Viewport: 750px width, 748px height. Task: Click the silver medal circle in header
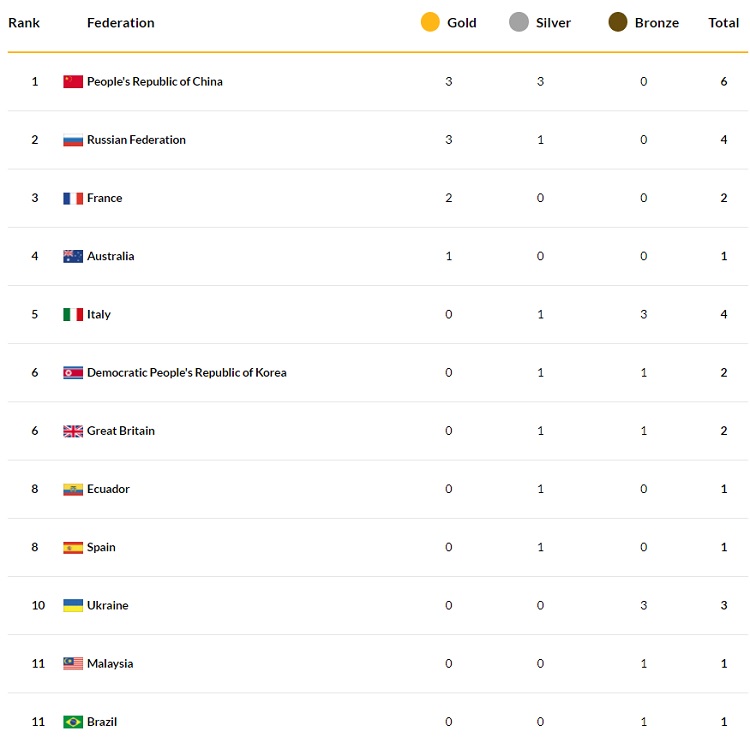tap(519, 22)
